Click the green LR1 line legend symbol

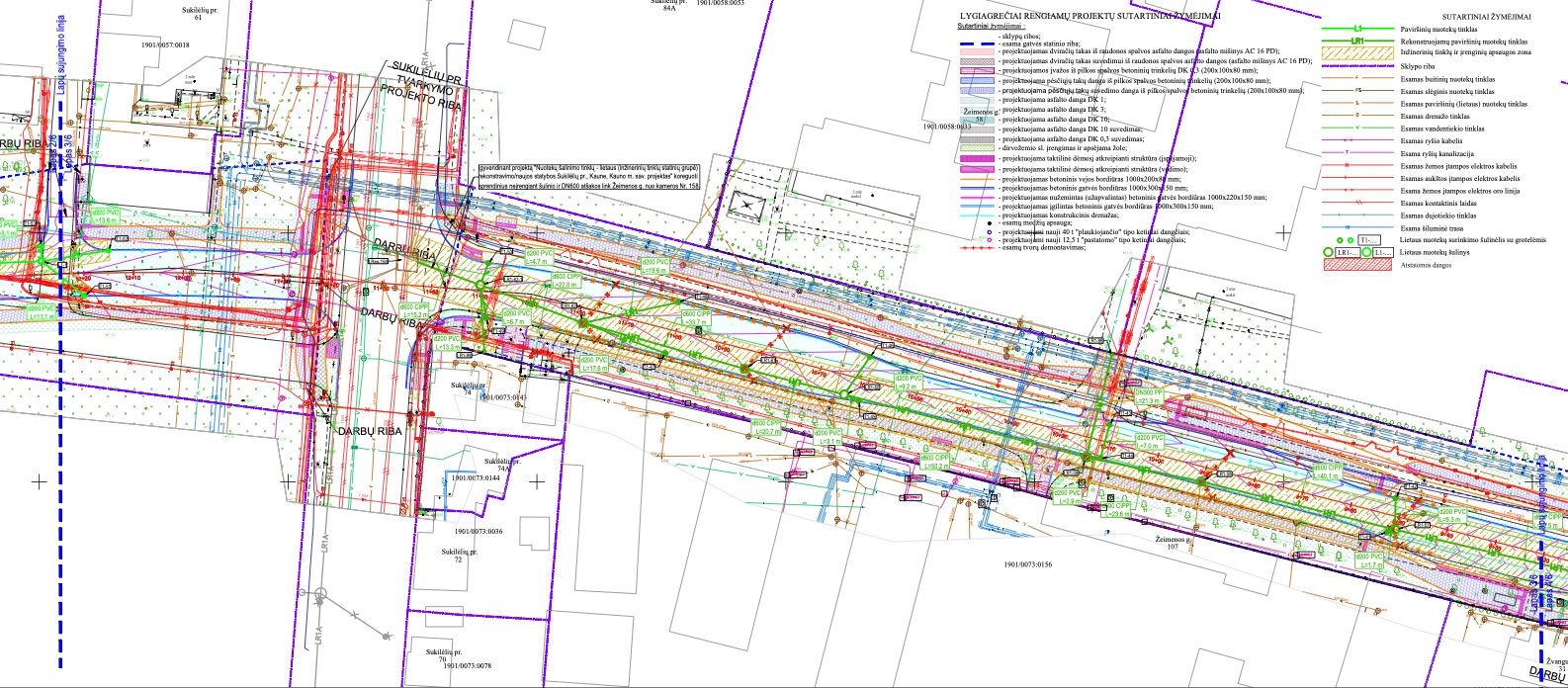point(1357,42)
